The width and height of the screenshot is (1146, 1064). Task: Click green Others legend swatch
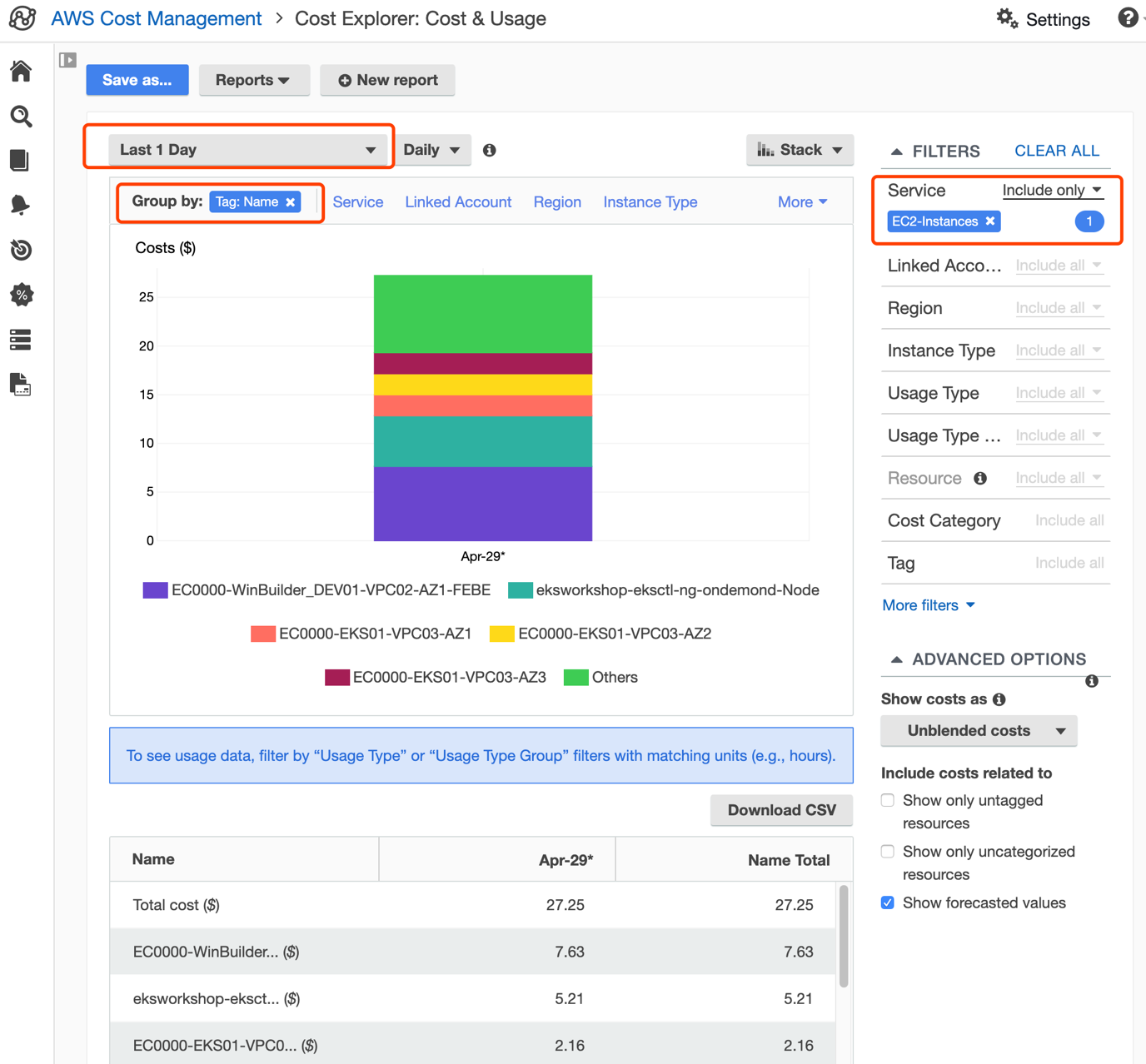575,678
